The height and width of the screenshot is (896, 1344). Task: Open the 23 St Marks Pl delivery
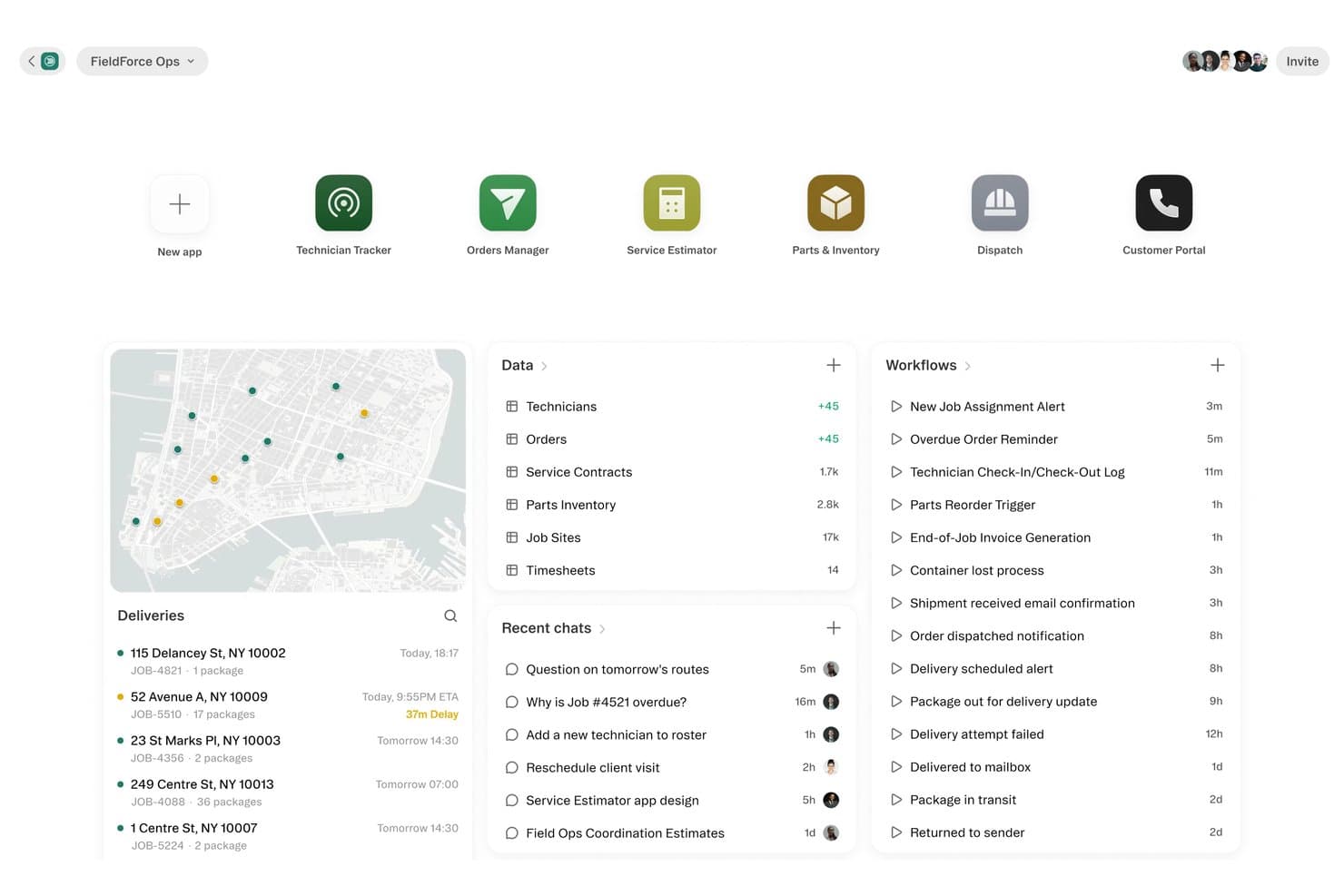coord(288,749)
